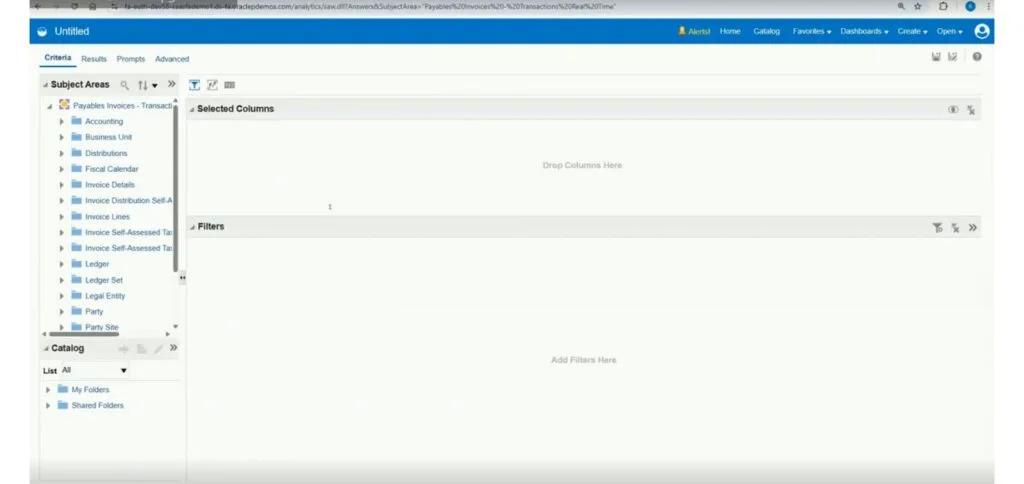Expand the Shared Folders node
This screenshot has height=484, width=1024.
(48, 406)
